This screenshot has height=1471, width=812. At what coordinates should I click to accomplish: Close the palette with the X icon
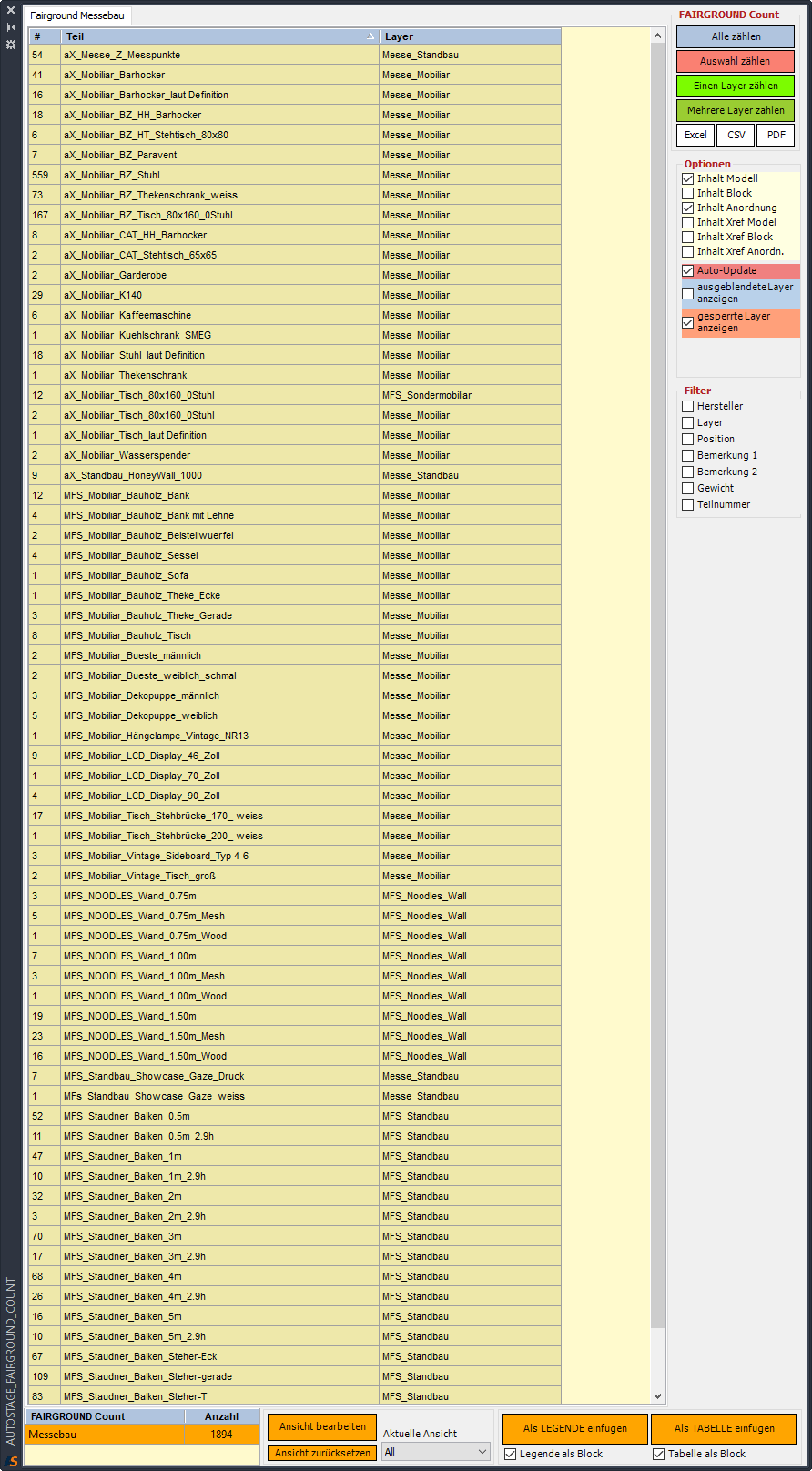tap(11, 11)
